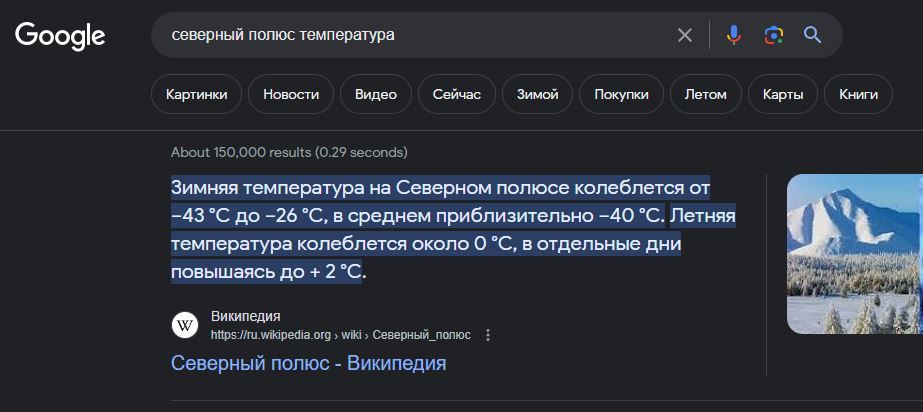Viewport: 923px width, 412px height.
Task: Open Google Lens image search
Action: click(x=773, y=36)
